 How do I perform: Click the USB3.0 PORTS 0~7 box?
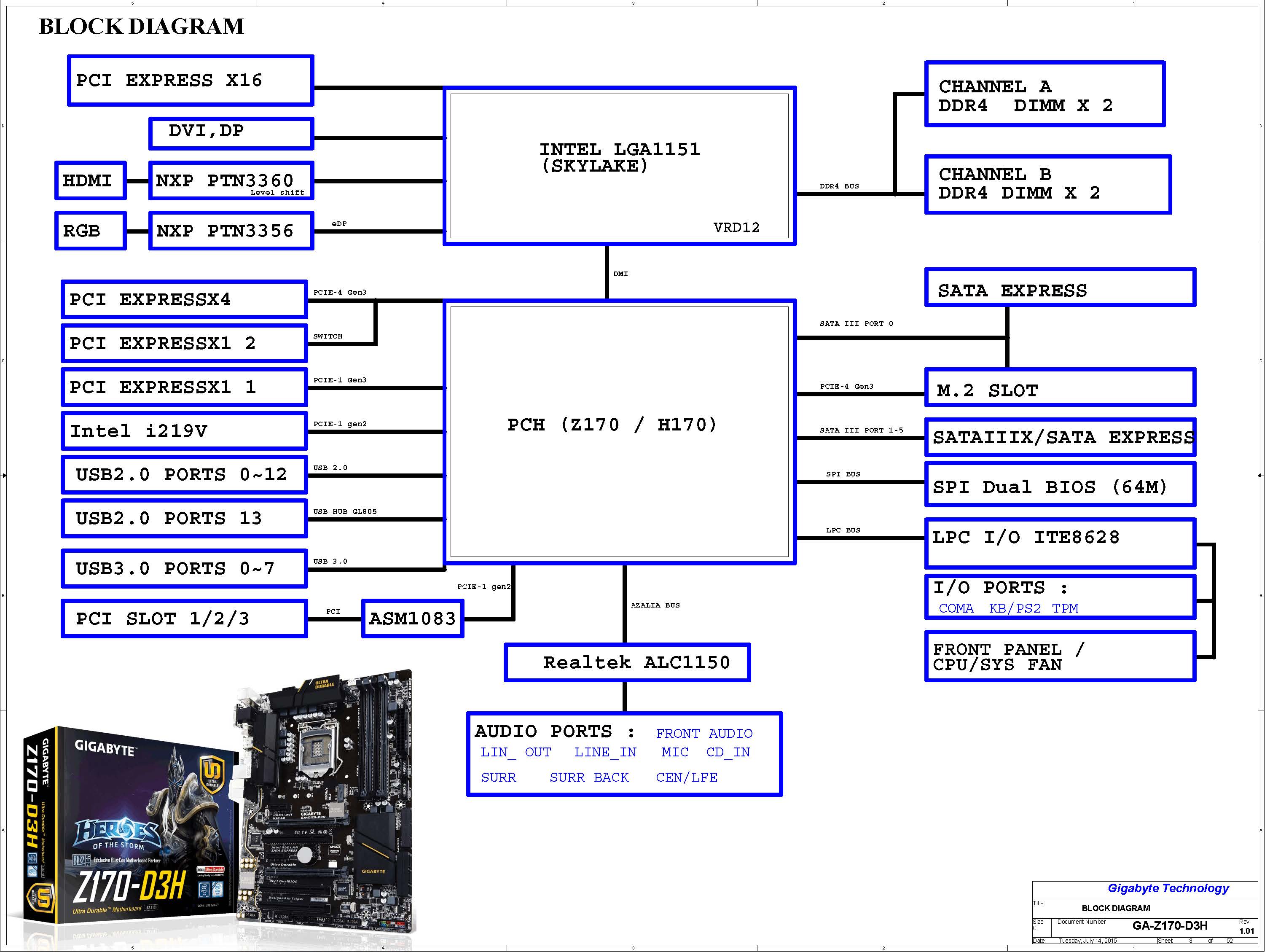tap(184, 568)
